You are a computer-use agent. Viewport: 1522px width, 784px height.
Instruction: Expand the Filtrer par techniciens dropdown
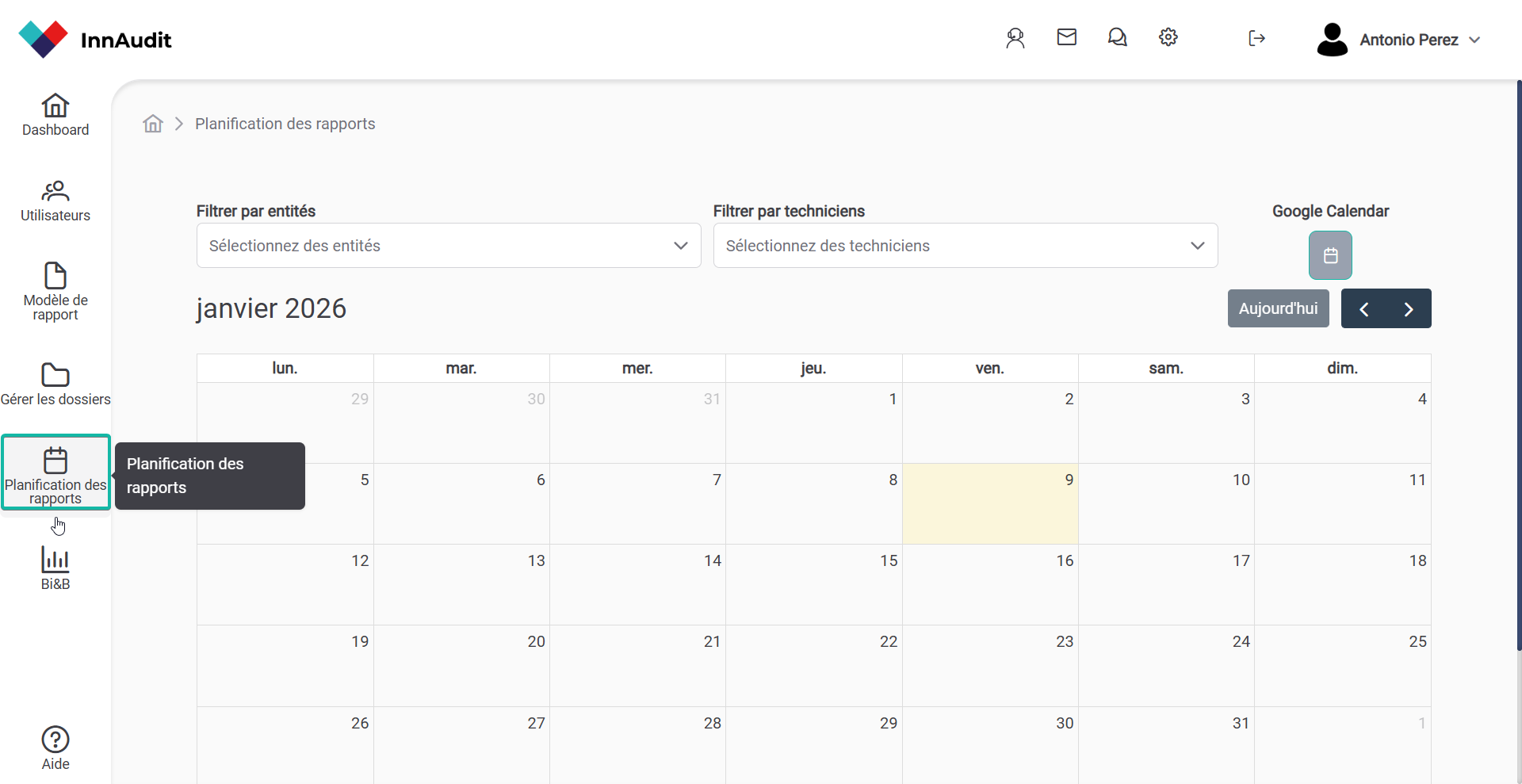click(965, 246)
